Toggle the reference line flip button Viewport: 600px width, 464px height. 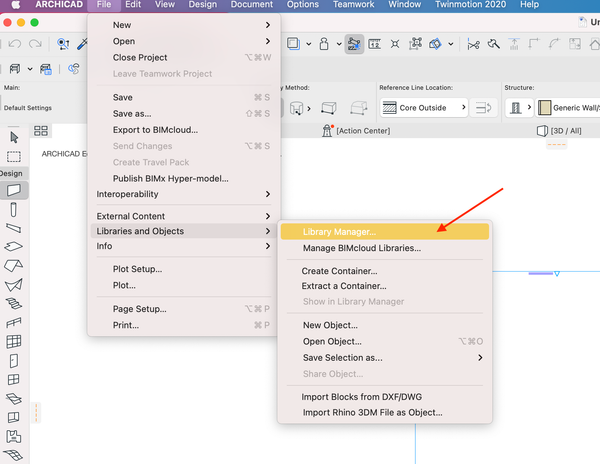pos(483,108)
